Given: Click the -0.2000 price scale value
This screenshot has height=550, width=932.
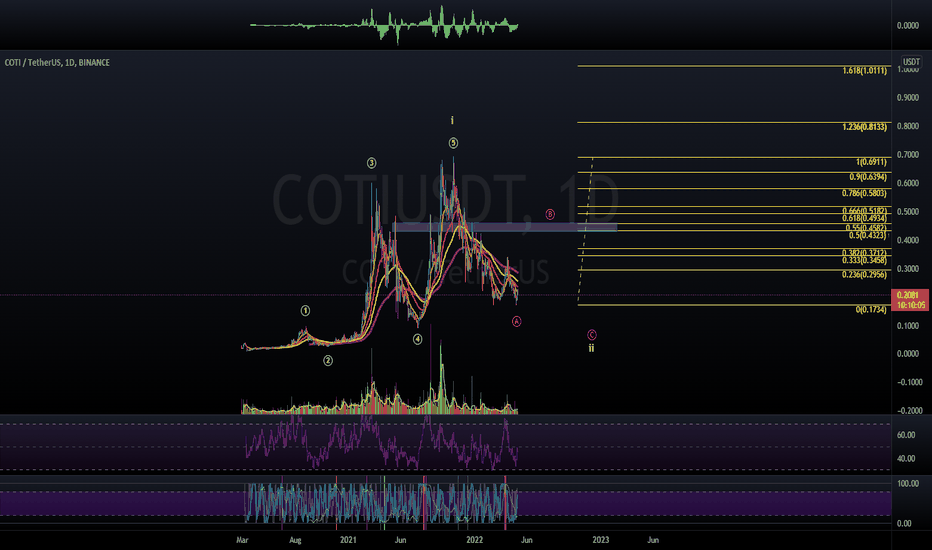Looking at the screenshot, I should (909, 411).
